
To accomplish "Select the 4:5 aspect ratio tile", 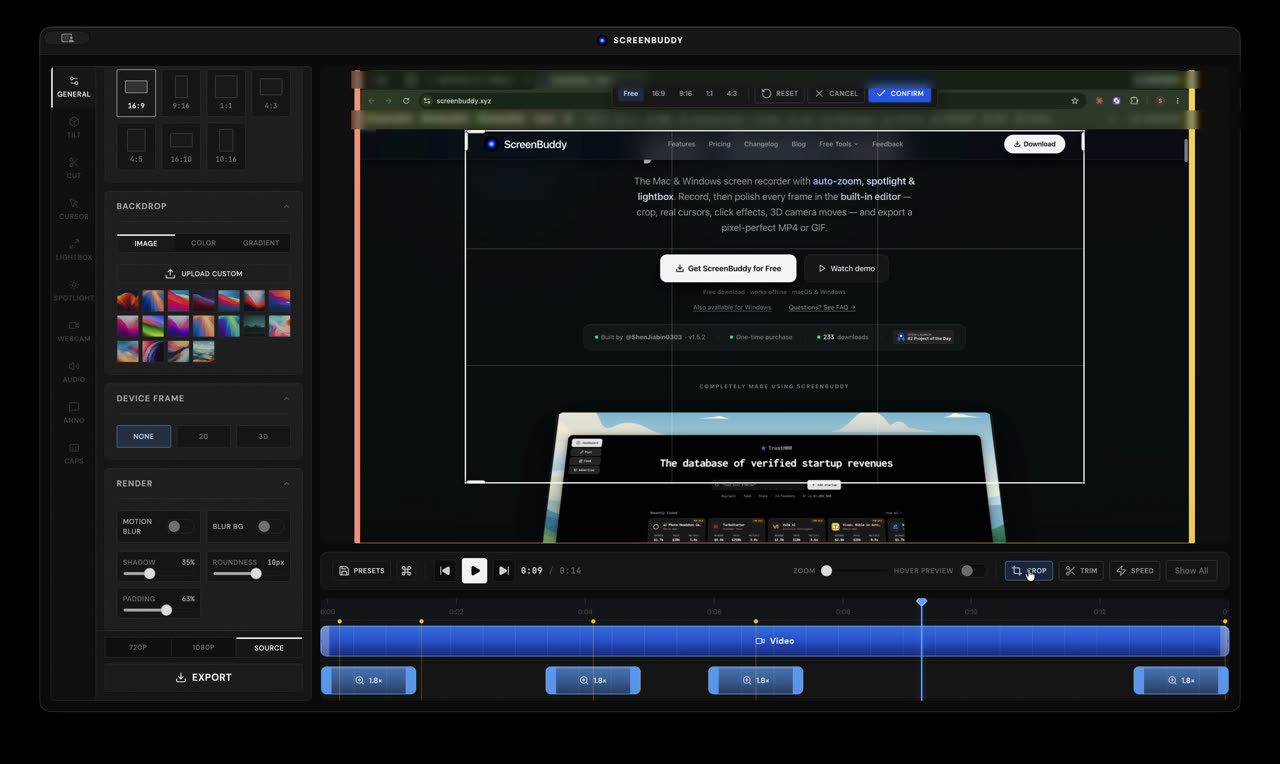I will [x=136, y=146].
